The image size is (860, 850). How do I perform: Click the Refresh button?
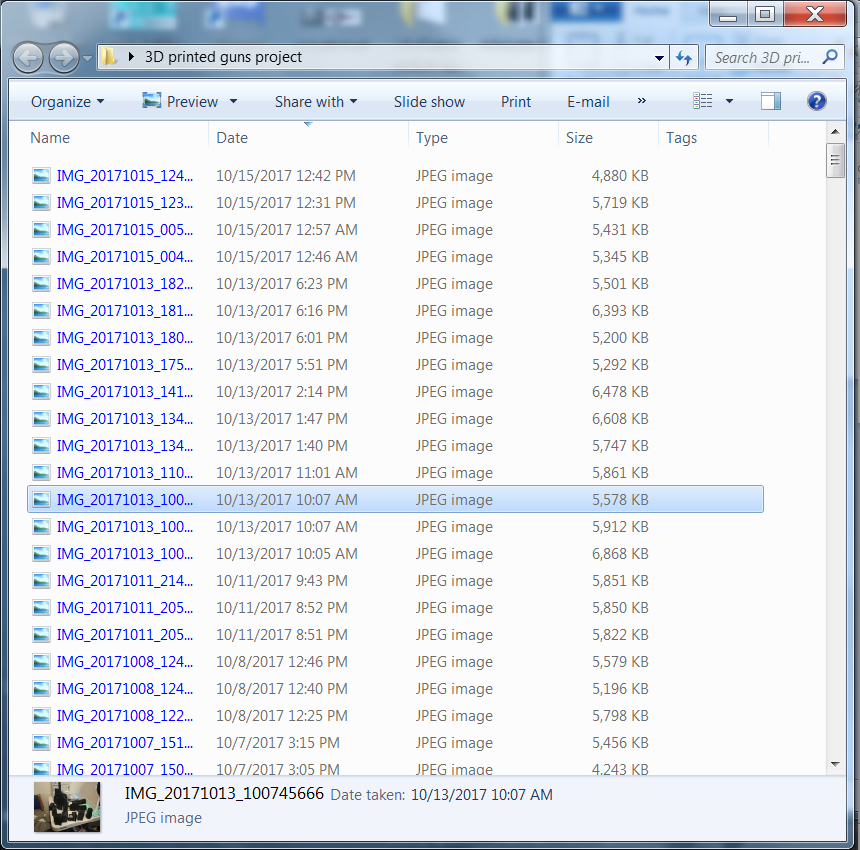coord(684,58)
